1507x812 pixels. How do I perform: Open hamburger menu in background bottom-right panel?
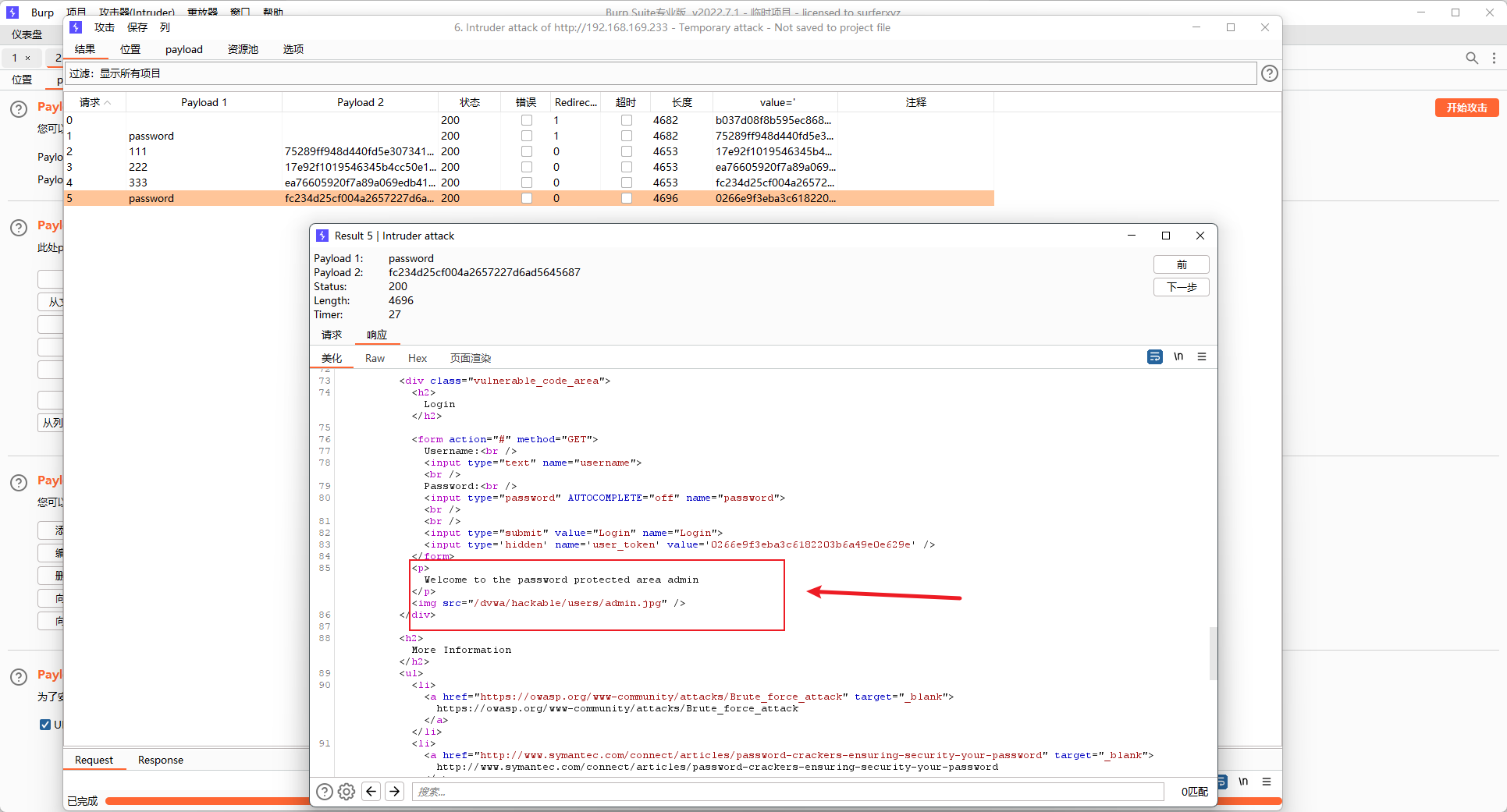click(1267, 781)
